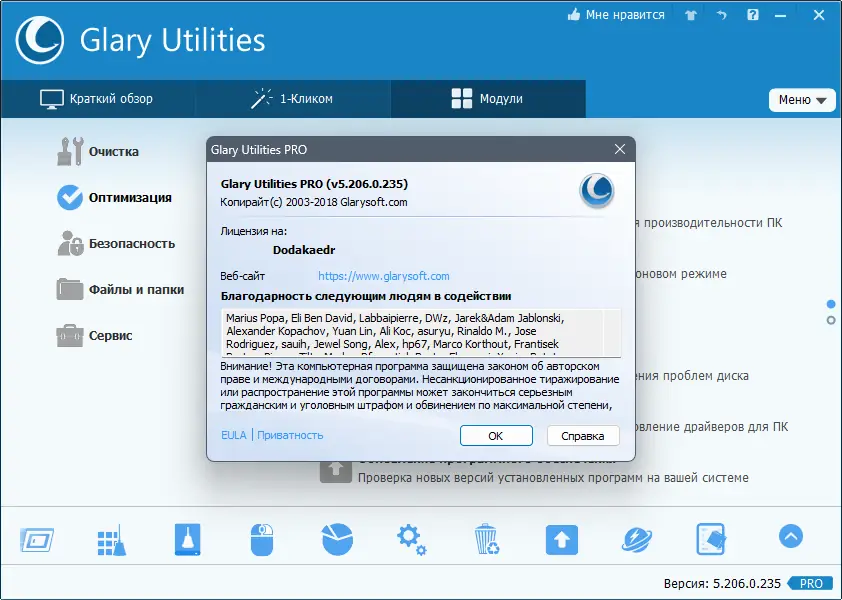Click the Glary Utilities logo
This screenshot has width=842, height=600.
point(40,40)
